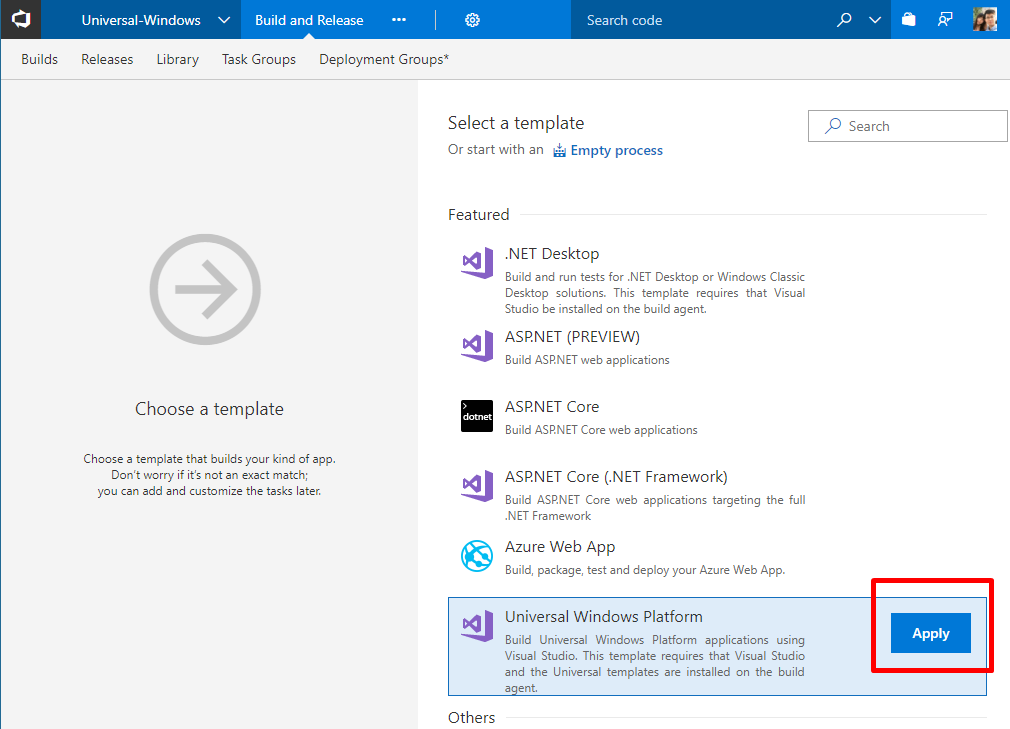Click the magnifier icon in template search

(833, 126)
